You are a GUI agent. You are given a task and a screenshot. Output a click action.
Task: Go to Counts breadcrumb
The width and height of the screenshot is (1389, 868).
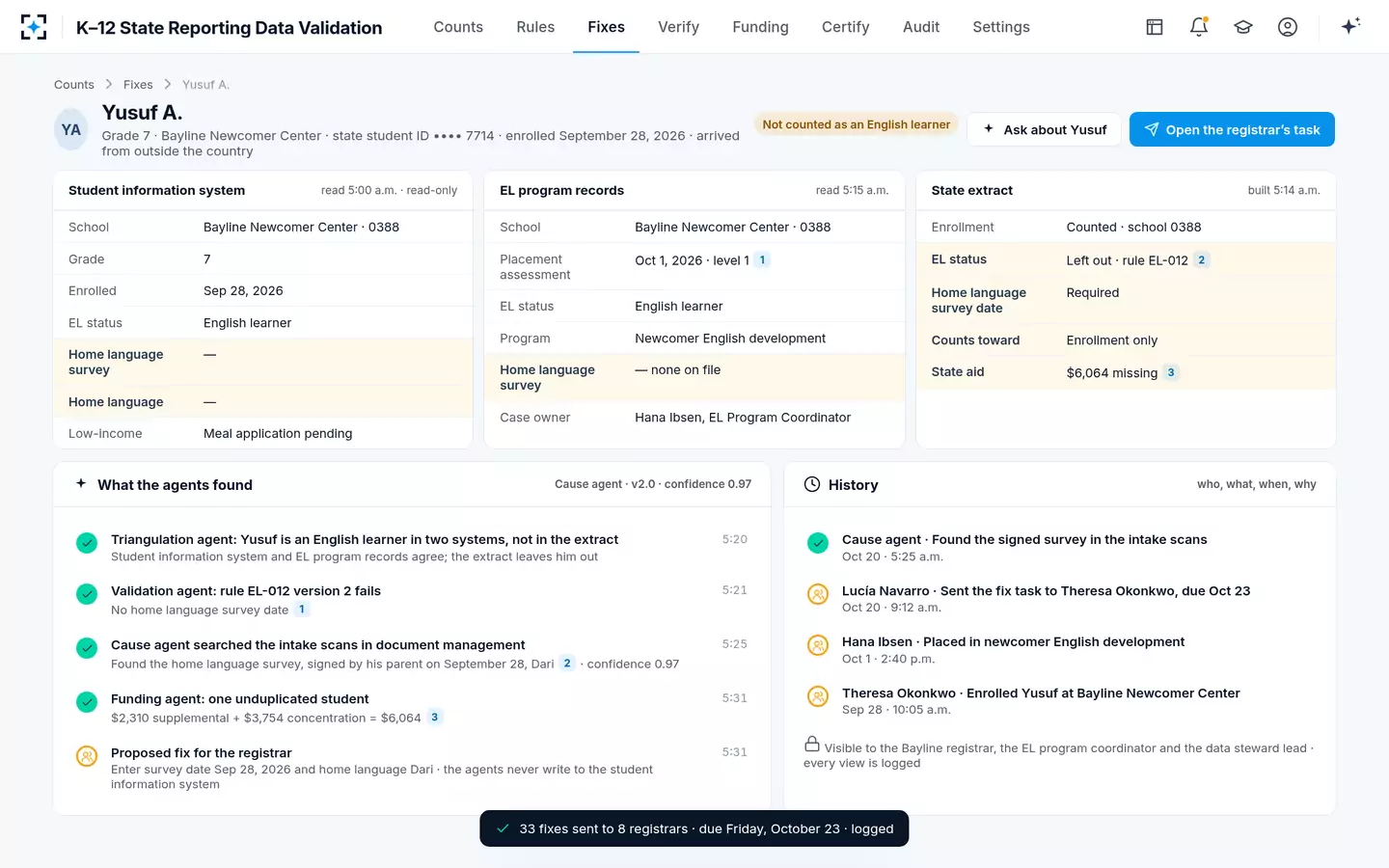coord(74,85)
